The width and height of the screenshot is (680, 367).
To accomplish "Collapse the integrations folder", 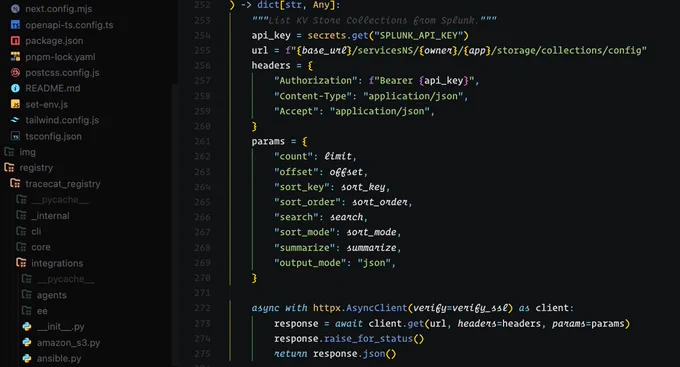I will (x=57, y=263).
